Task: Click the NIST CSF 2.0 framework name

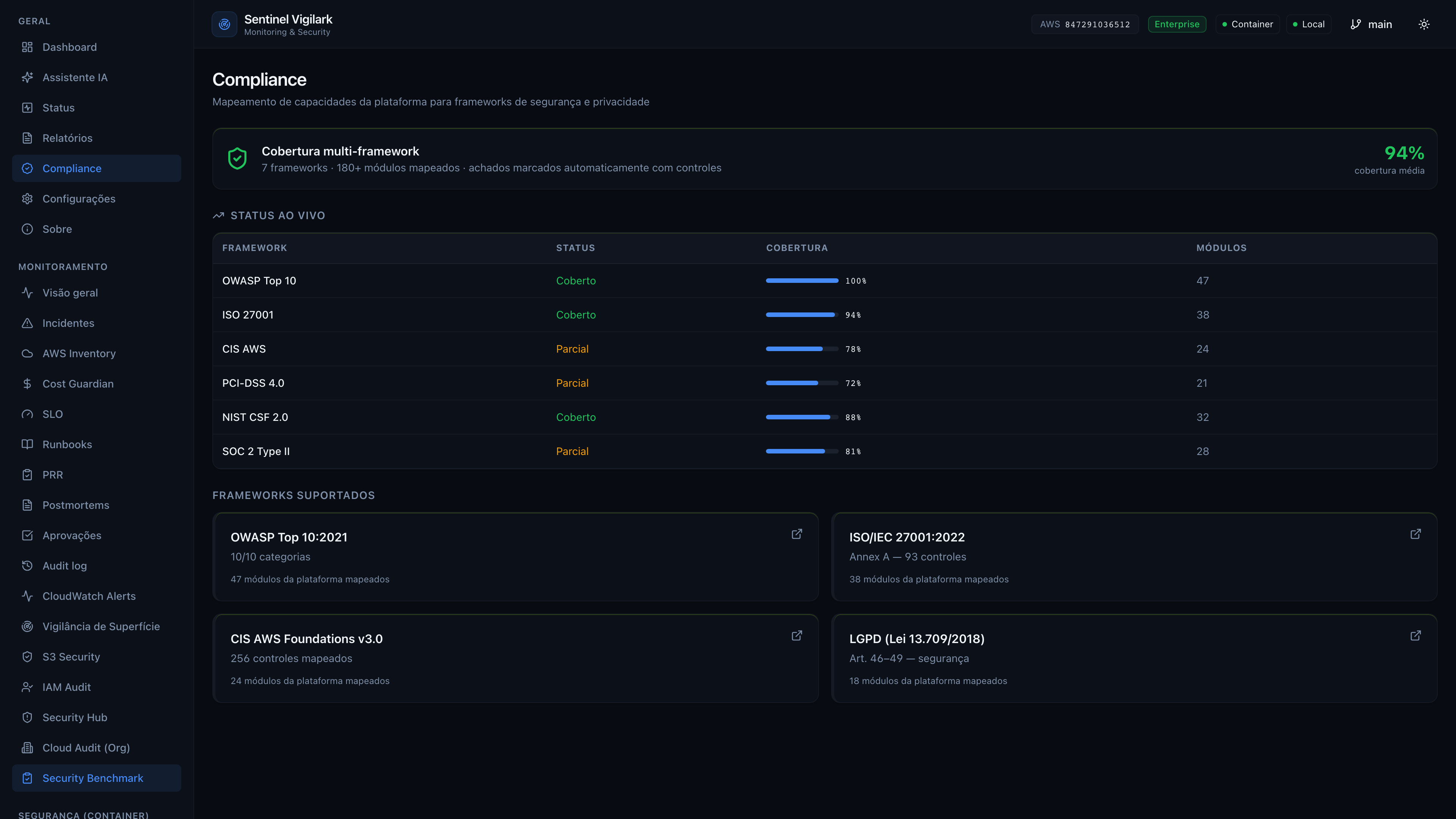Action: (x=255, y=417)
